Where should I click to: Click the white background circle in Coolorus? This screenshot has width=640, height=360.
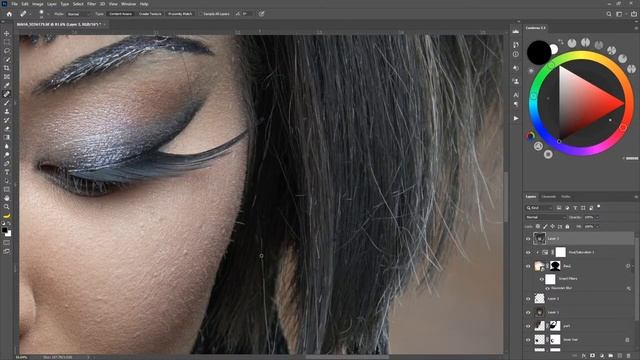[554, 49]
